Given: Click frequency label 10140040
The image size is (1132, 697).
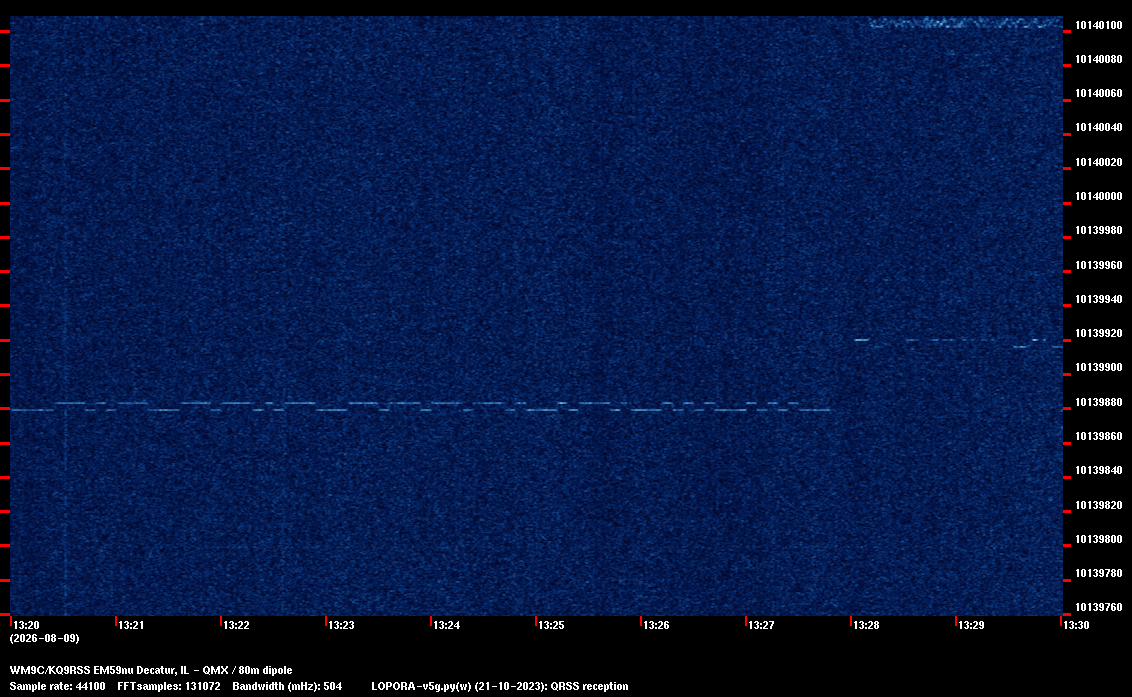Looking at the screenshot, I should (x=1099, y=127).
